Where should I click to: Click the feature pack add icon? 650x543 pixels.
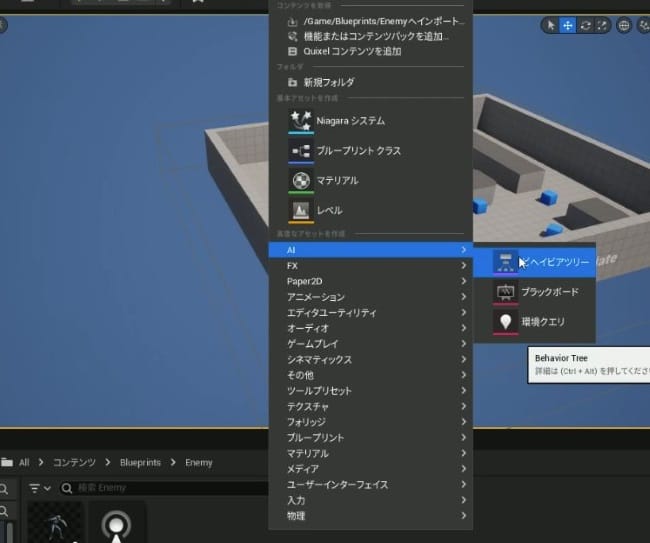pyautogui.click(x=292, y=36)
